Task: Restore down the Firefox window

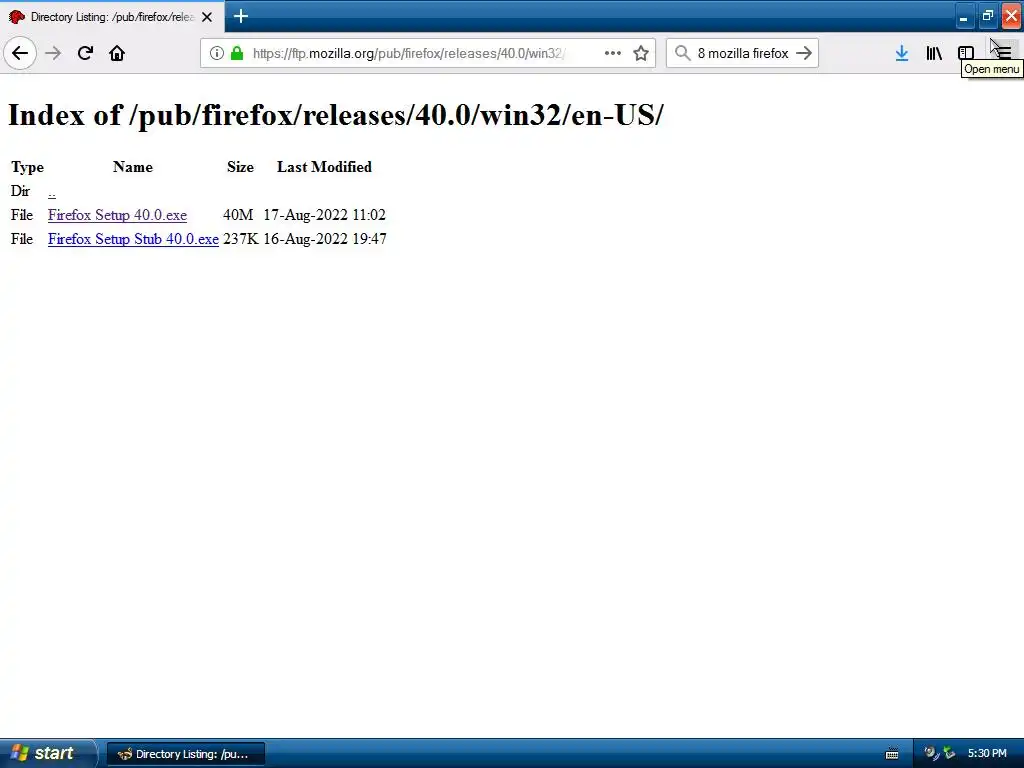Action: coord(987,16)
